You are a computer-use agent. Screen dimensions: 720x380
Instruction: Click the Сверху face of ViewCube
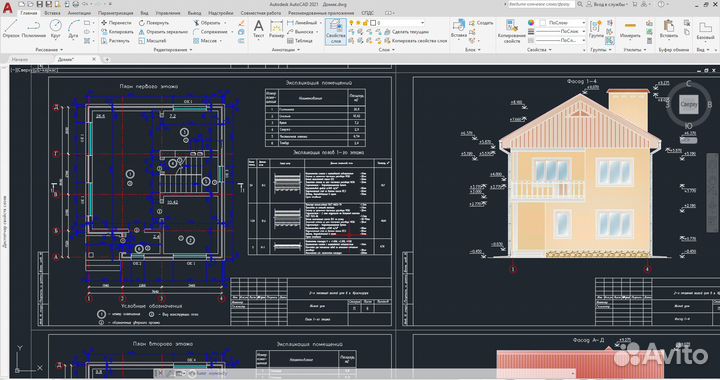tap(688, 105)
